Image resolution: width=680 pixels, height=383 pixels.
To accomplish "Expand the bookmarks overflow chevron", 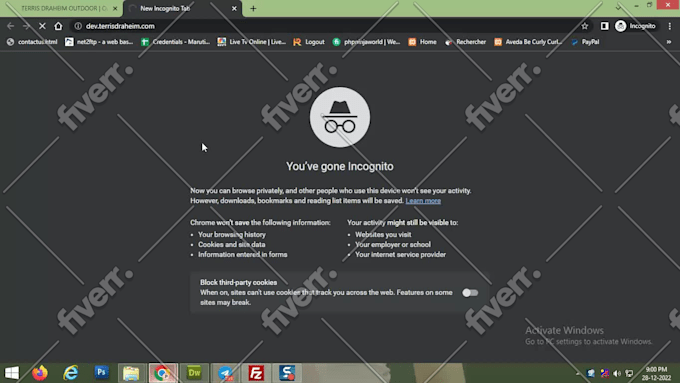I will coord(669,42).
